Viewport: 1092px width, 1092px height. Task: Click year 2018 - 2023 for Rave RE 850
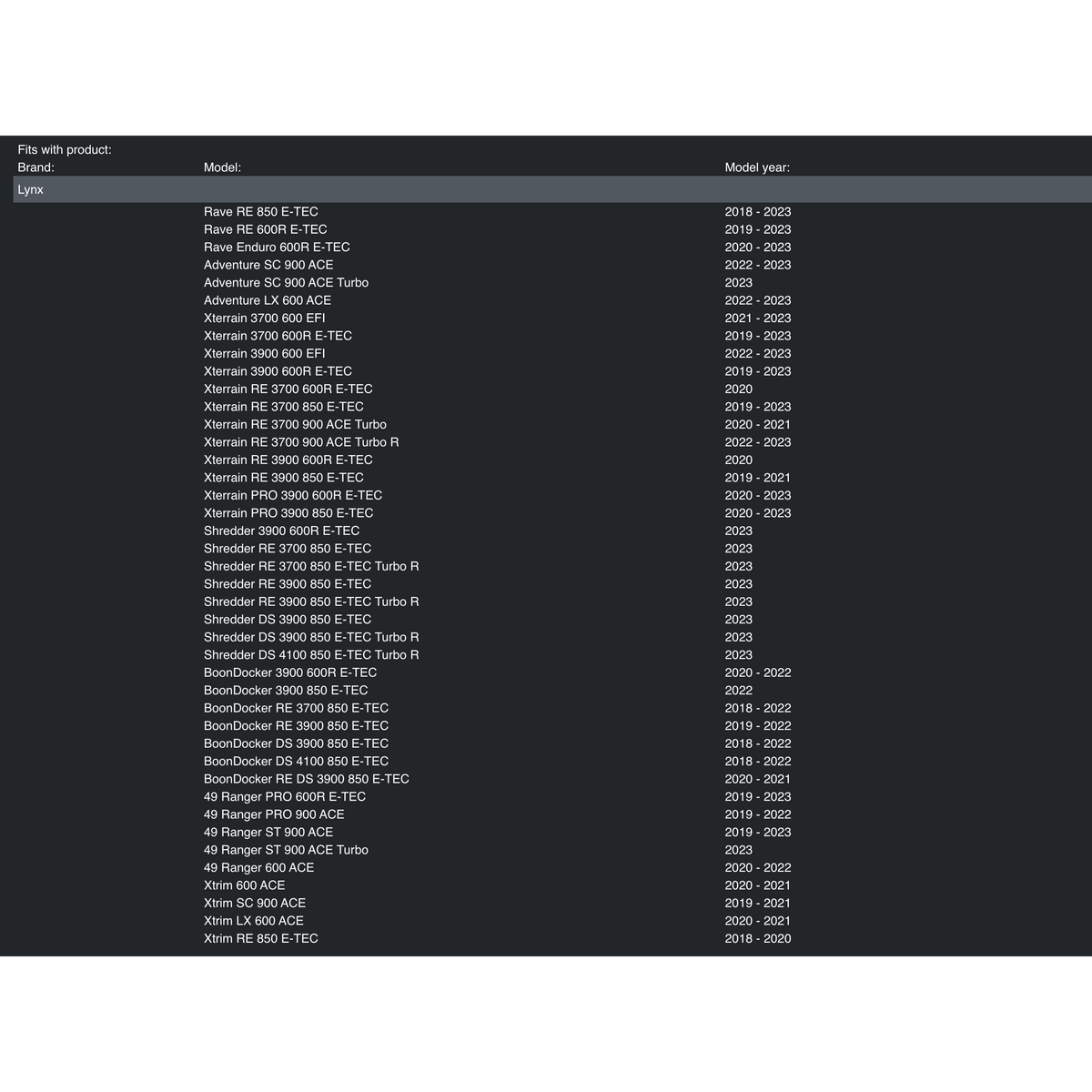(x=758, y=211)
